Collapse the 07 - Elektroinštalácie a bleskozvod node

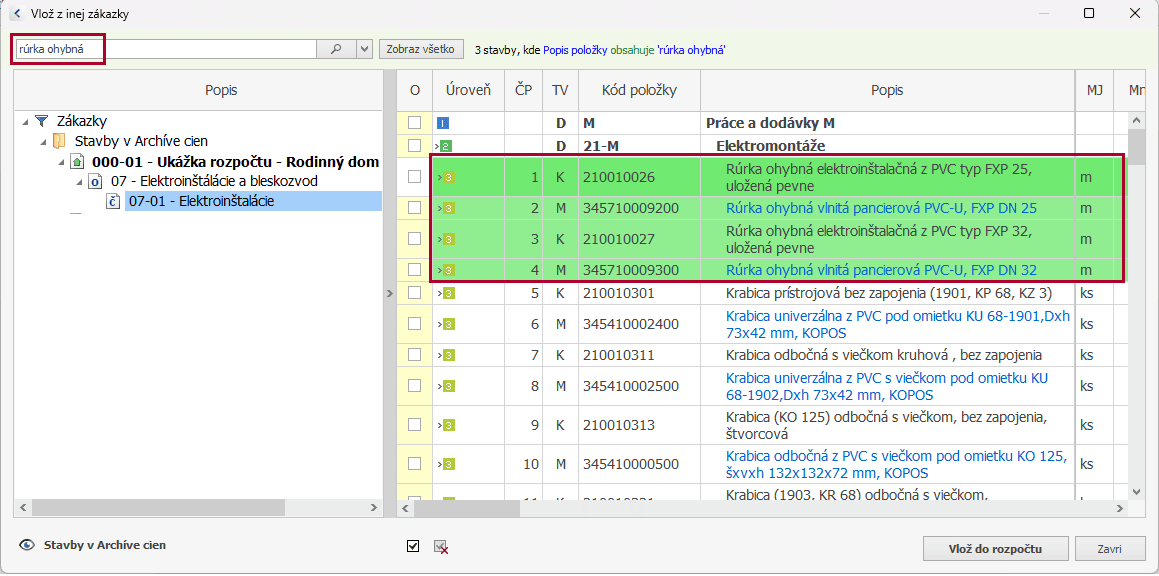click(x=80, y=182)
